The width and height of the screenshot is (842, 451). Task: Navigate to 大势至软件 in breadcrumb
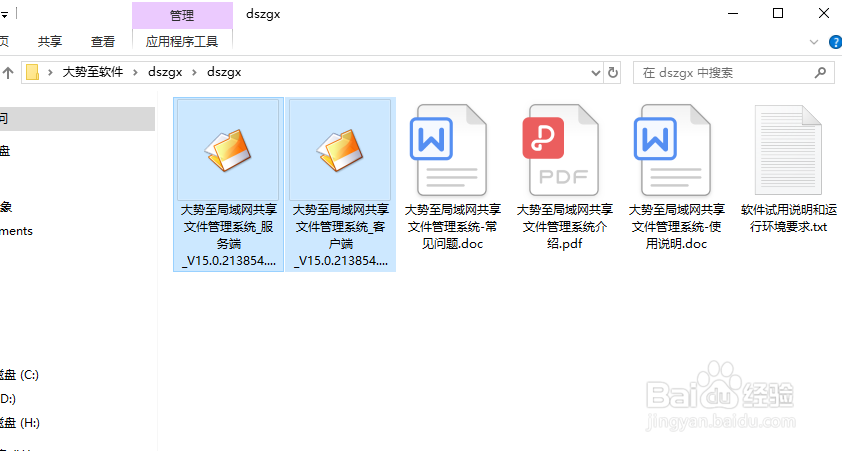pos(93,72)
